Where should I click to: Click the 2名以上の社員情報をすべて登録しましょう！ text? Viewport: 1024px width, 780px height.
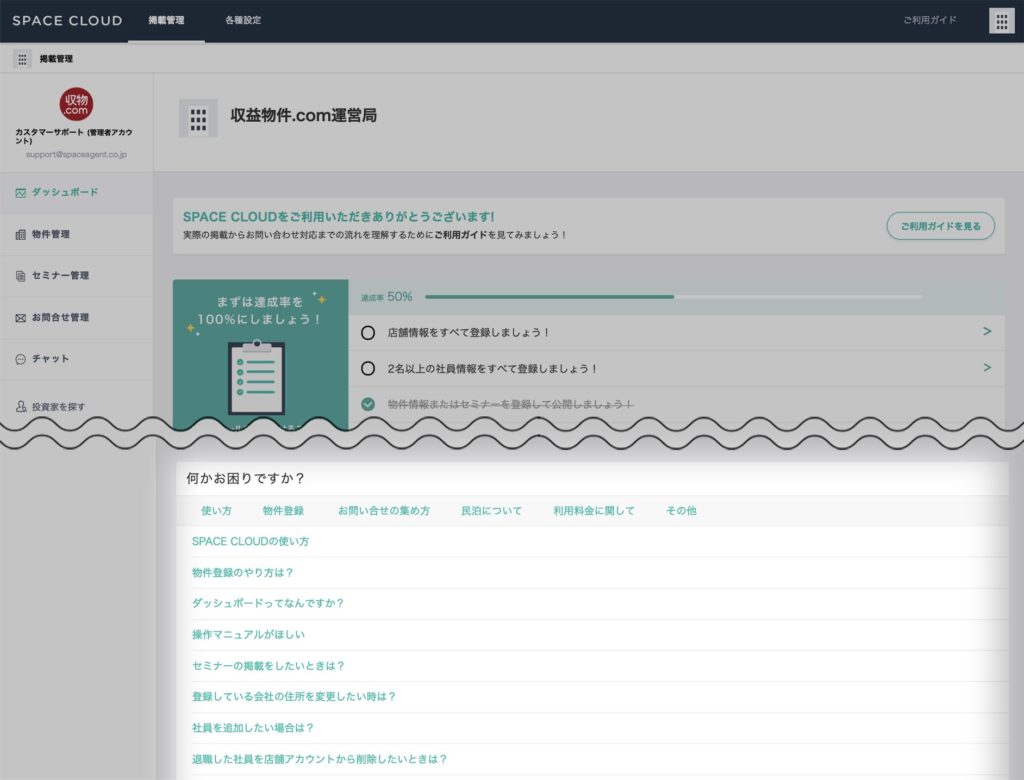pos(492,368)
